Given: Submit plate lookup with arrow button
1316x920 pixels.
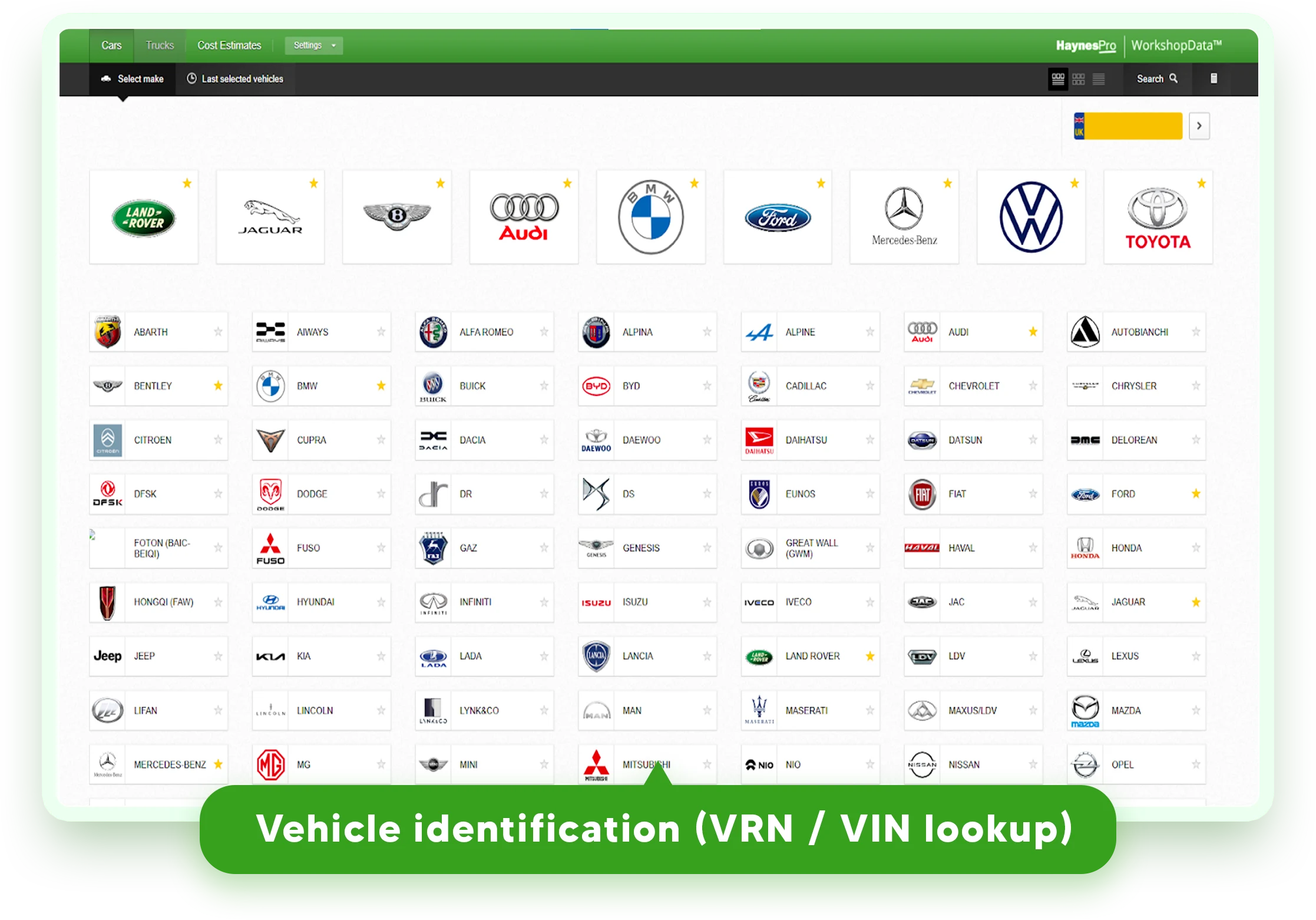Looking at the screenshot, I should tap(1199, 126).
